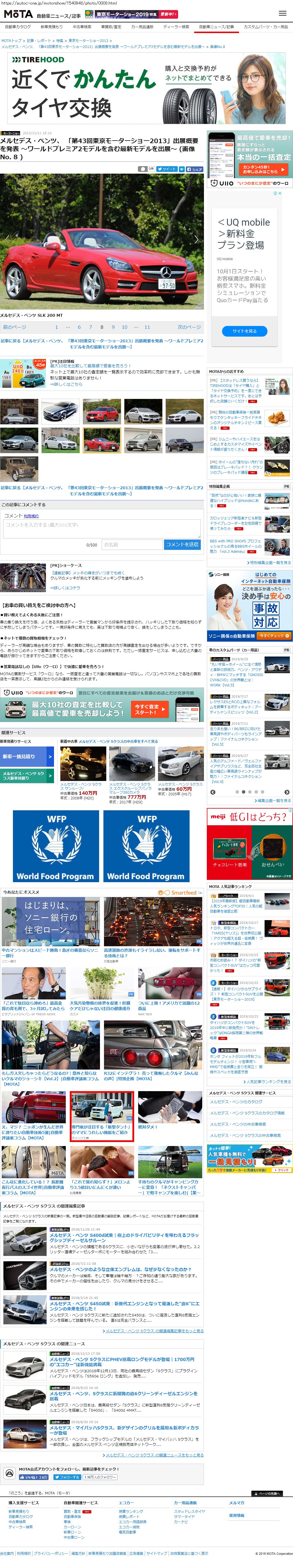The height and width of the screenshot is (1568, 293).
Task: Share on Facebook with the シェア button
Action: [x=194, y=169]
